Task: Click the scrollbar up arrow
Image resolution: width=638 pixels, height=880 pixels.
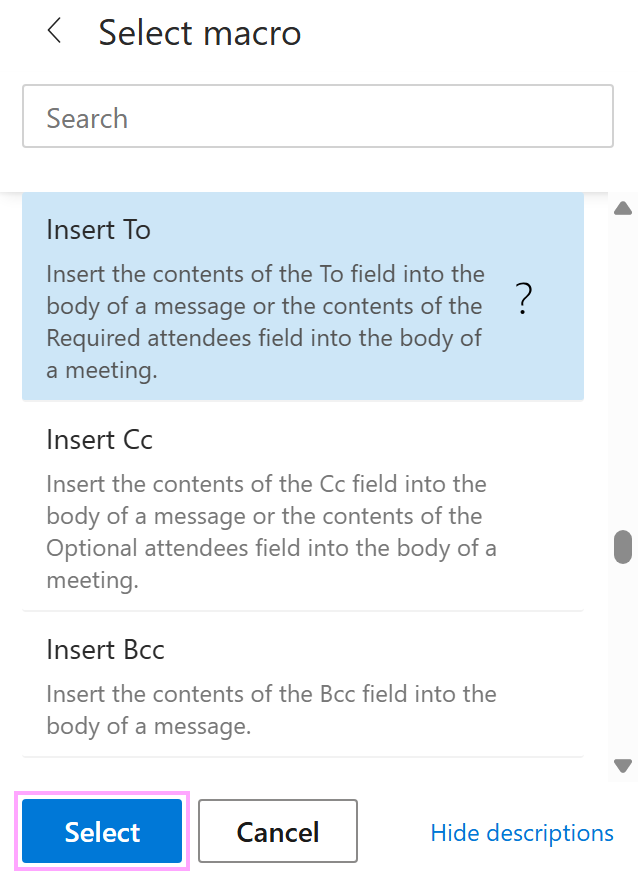Action: [622, 208]
